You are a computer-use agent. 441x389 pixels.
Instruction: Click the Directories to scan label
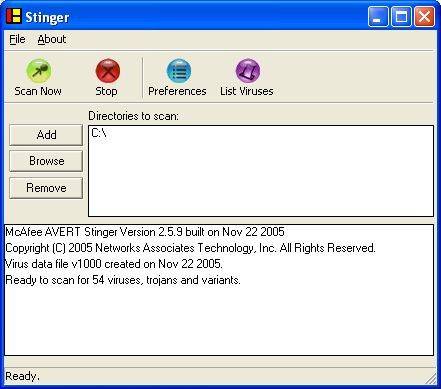pos(133,116)
